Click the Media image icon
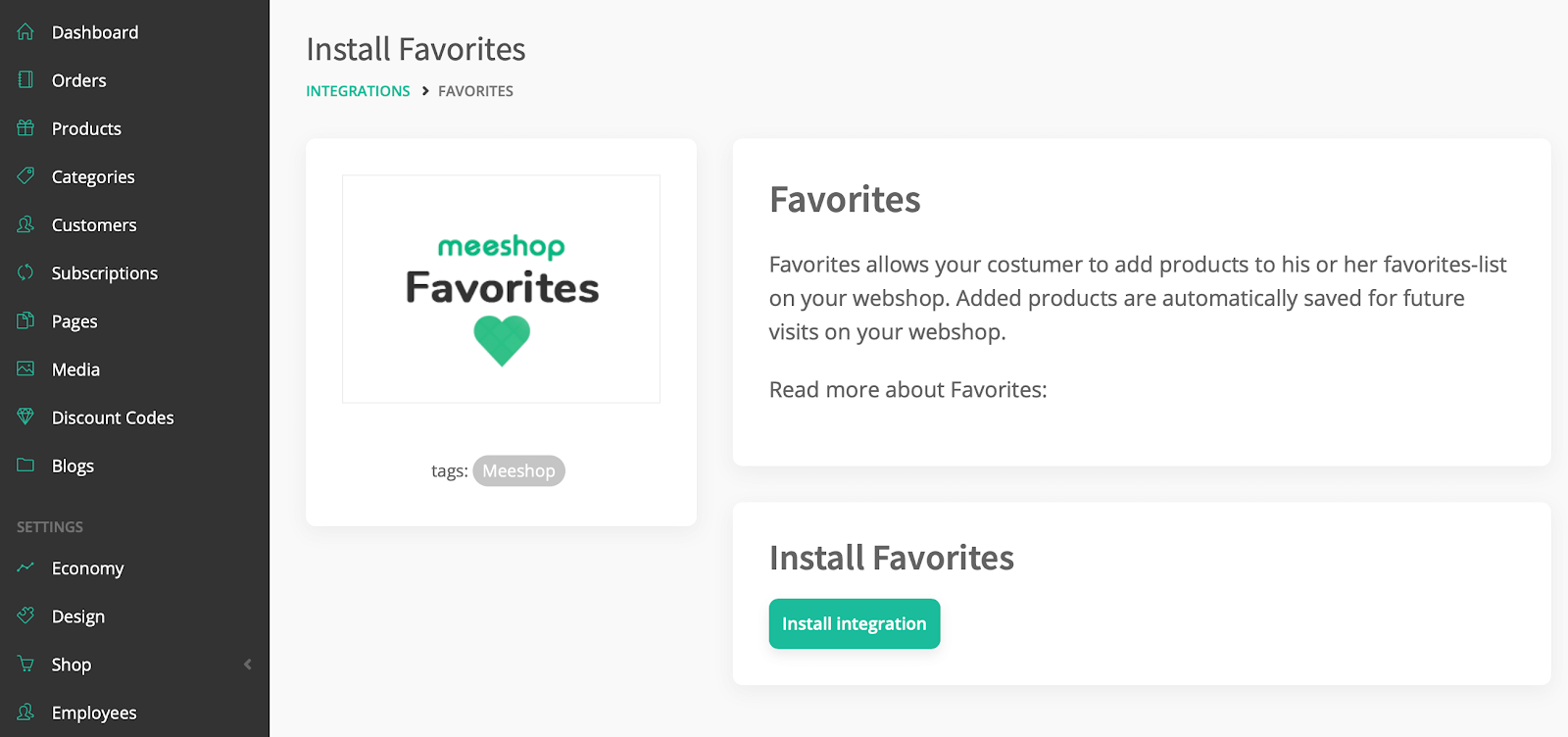Image resolution: width=1568 pixels, height=737 pixels. (25, 368)
